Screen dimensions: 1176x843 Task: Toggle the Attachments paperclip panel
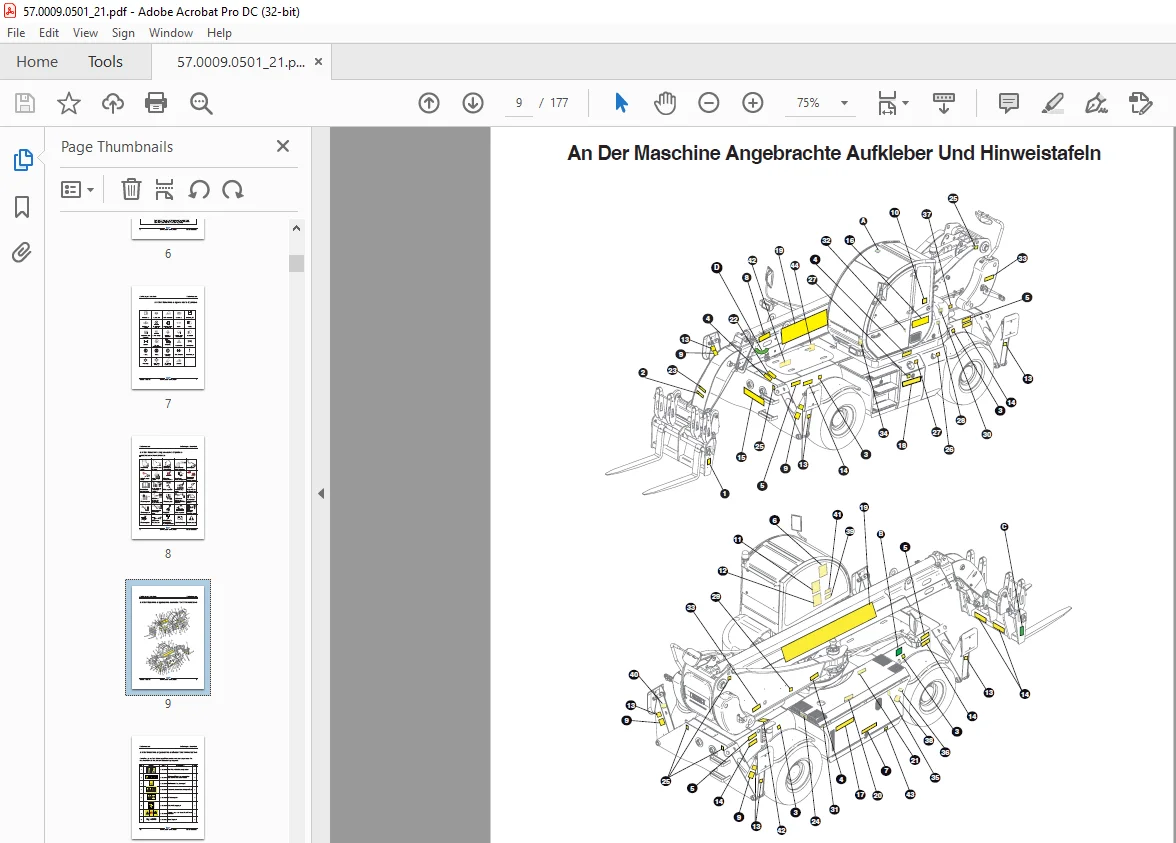(22, 253)
